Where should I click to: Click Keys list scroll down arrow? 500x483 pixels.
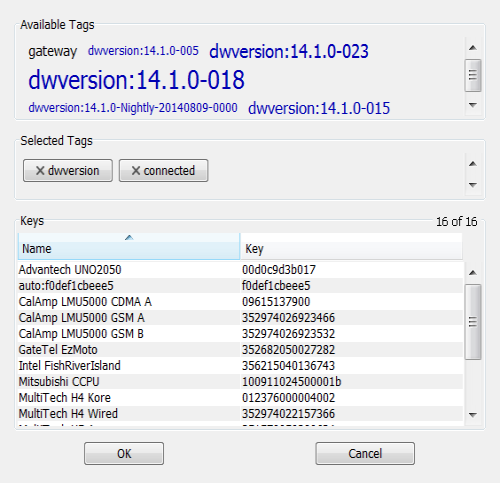[473, 415]
